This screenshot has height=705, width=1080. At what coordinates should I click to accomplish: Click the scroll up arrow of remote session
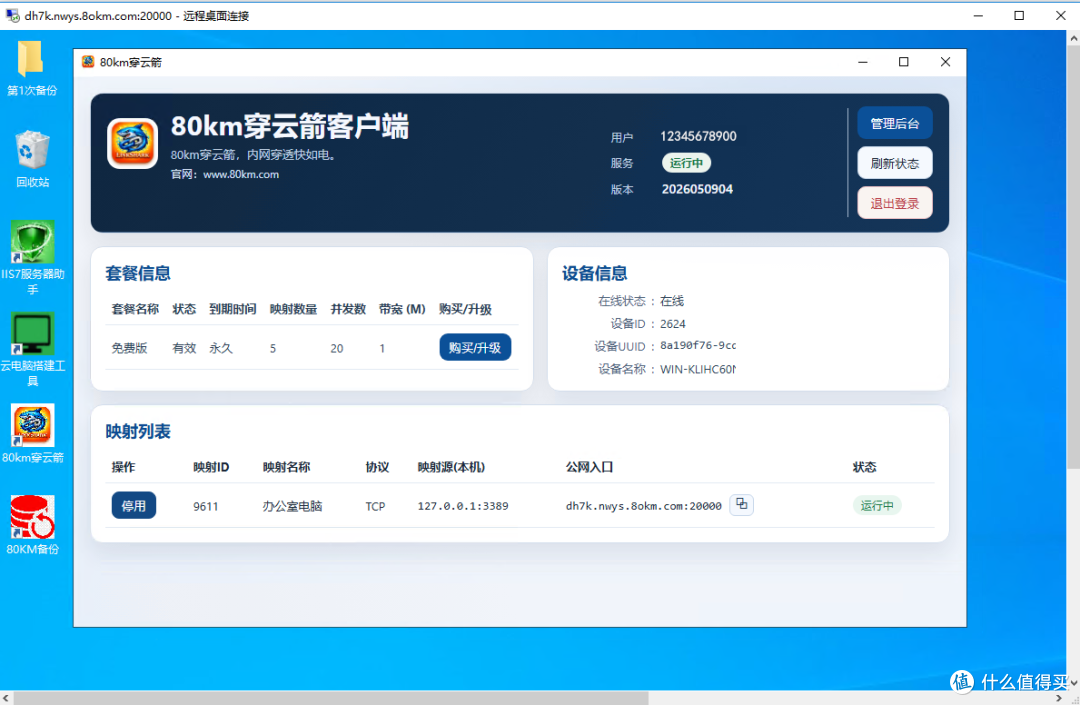(1073, 39)
